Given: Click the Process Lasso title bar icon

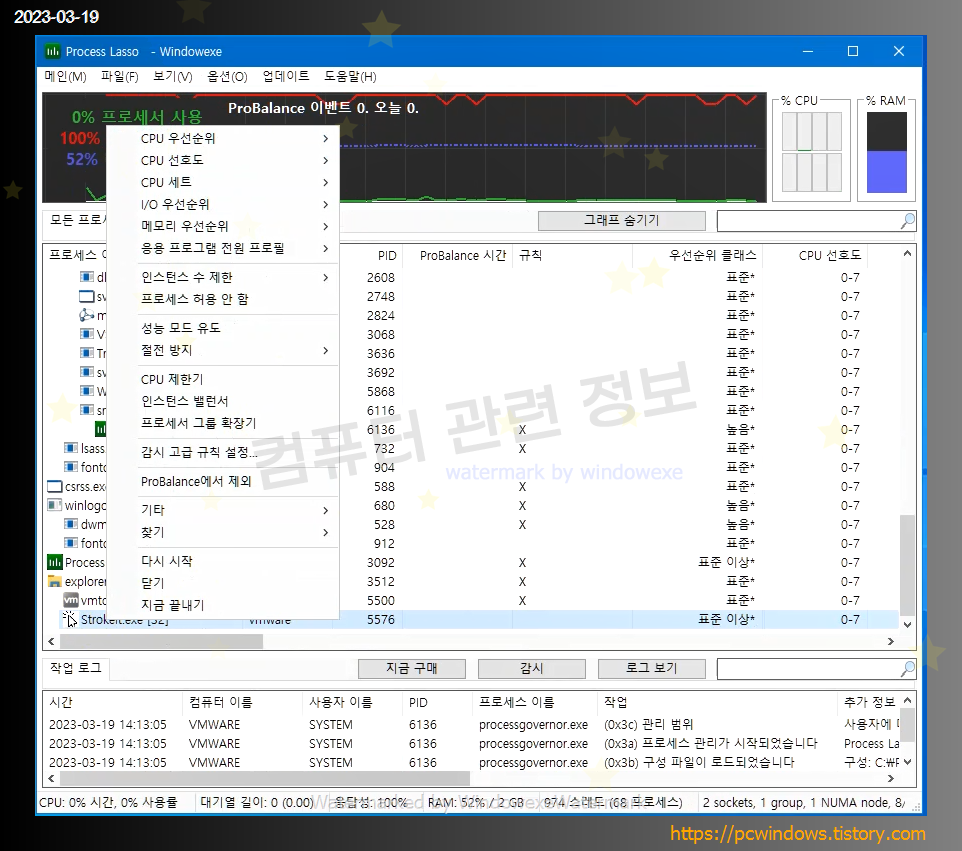Looking at the screenshot, I should point(53,52).
